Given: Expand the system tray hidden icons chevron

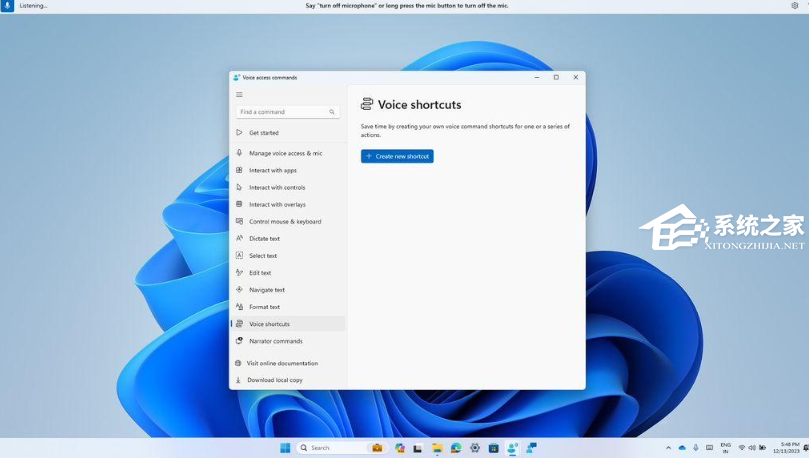Looking at the screenshot, I should coord(669,448).
